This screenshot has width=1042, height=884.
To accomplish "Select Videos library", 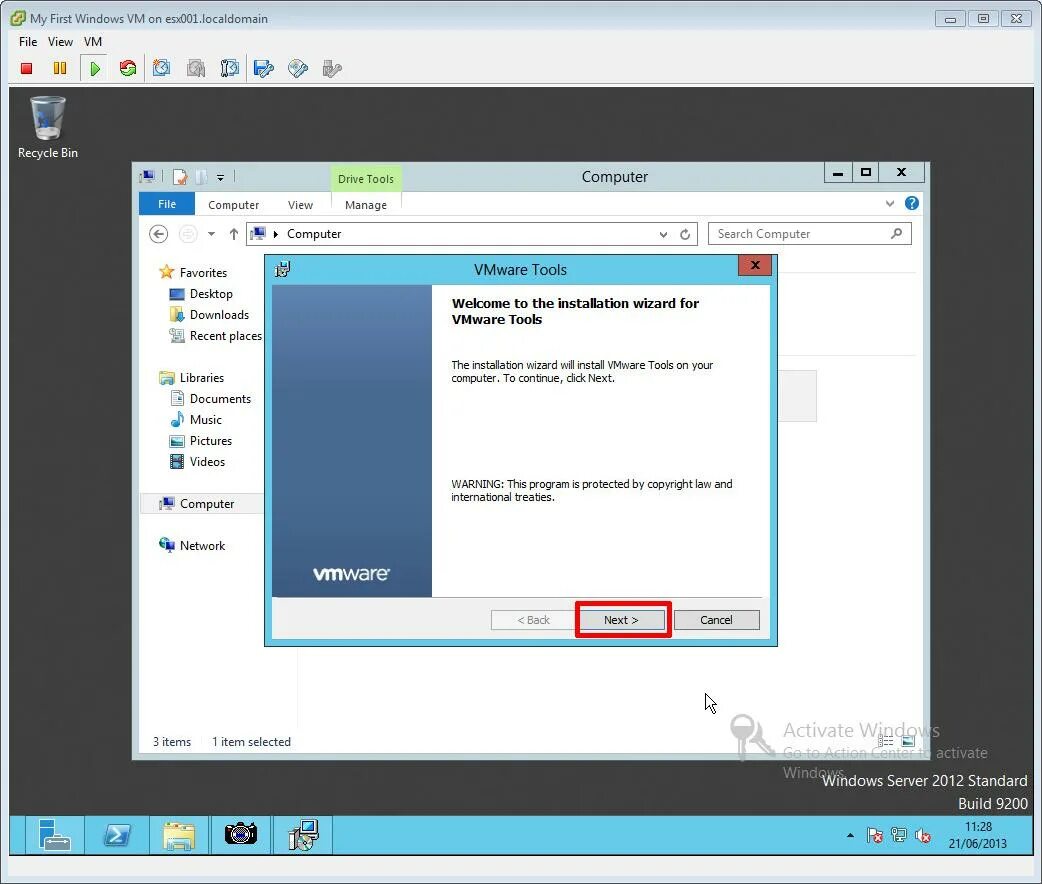I will 197,462.
